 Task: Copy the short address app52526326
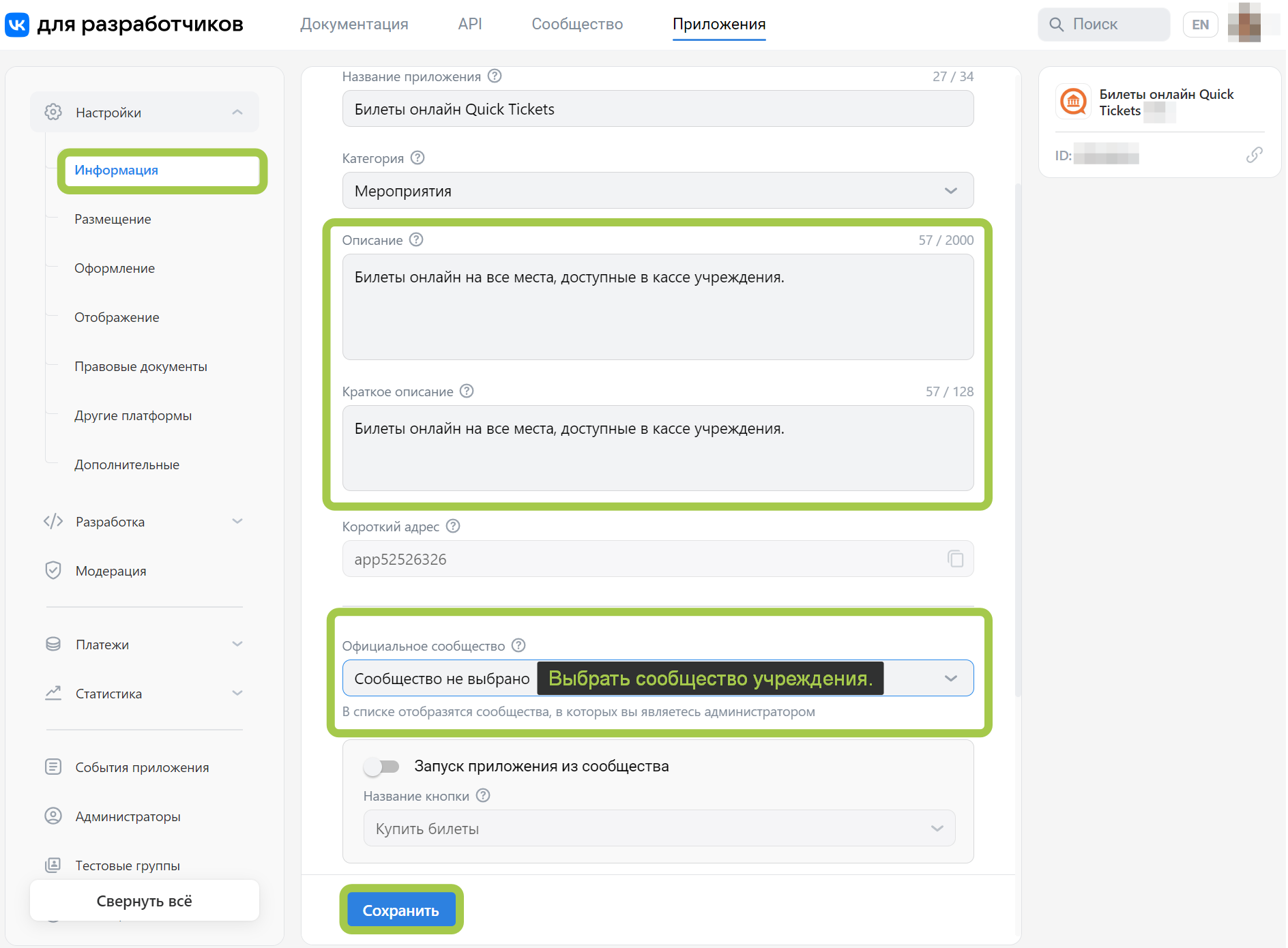tap(955, 559)
